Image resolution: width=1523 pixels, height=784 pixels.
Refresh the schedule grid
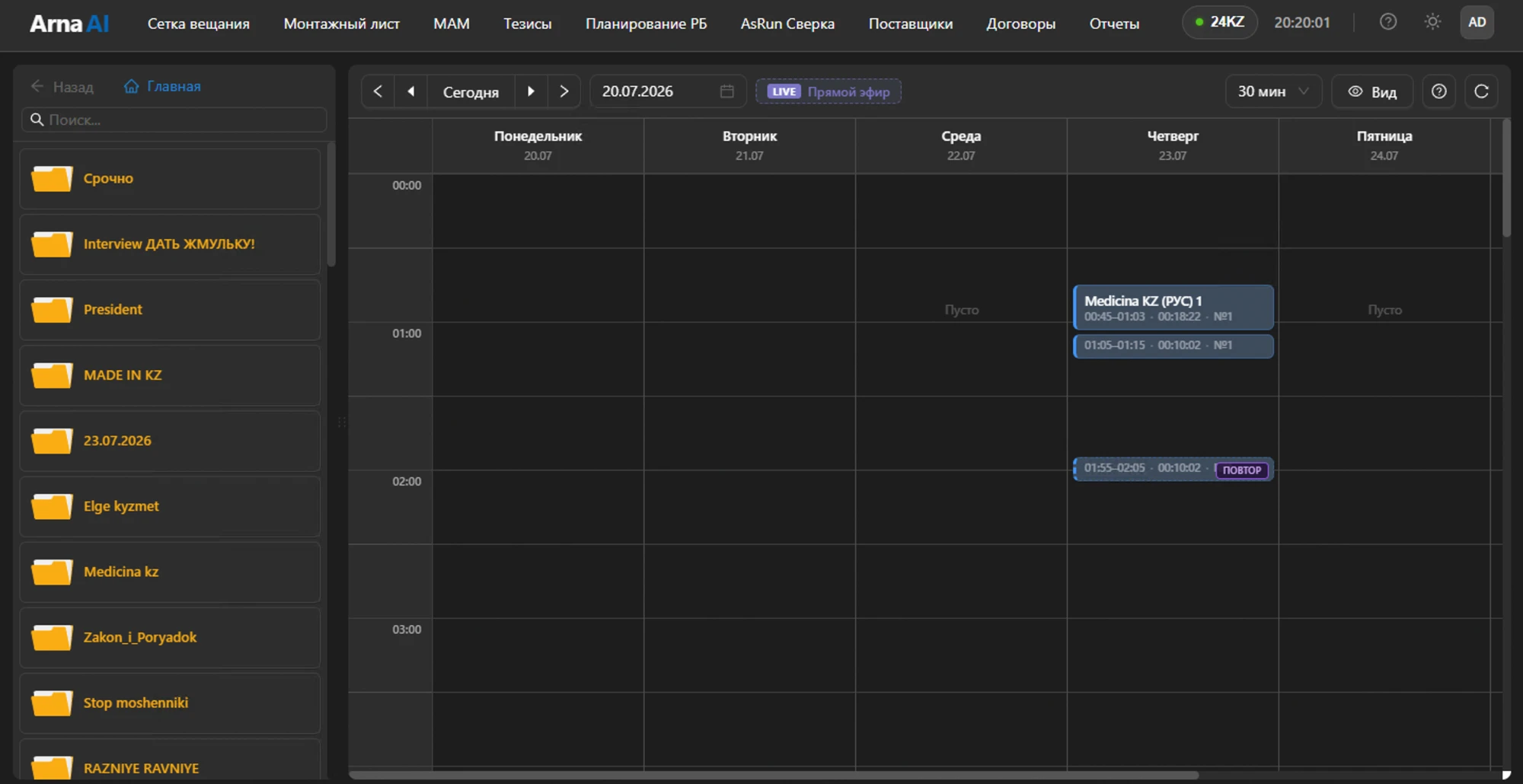[x=1481, y=91]
